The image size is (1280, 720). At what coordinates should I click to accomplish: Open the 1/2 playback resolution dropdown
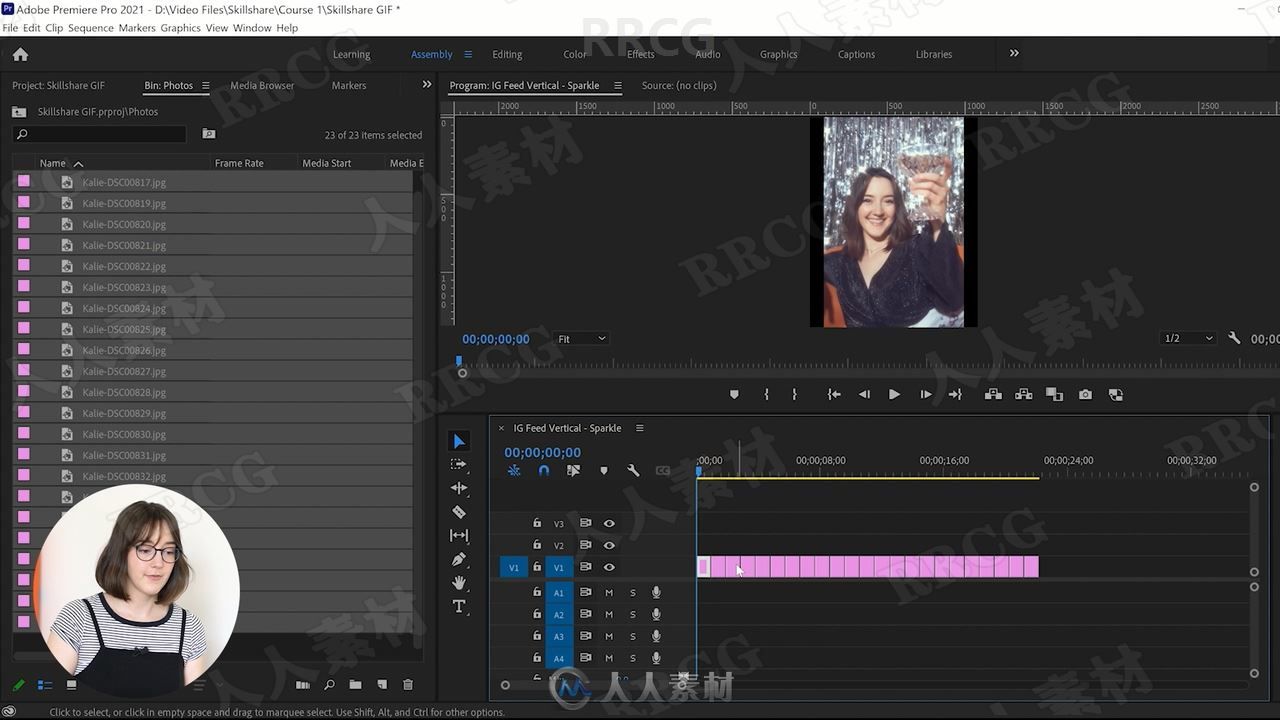point(1188,338)
